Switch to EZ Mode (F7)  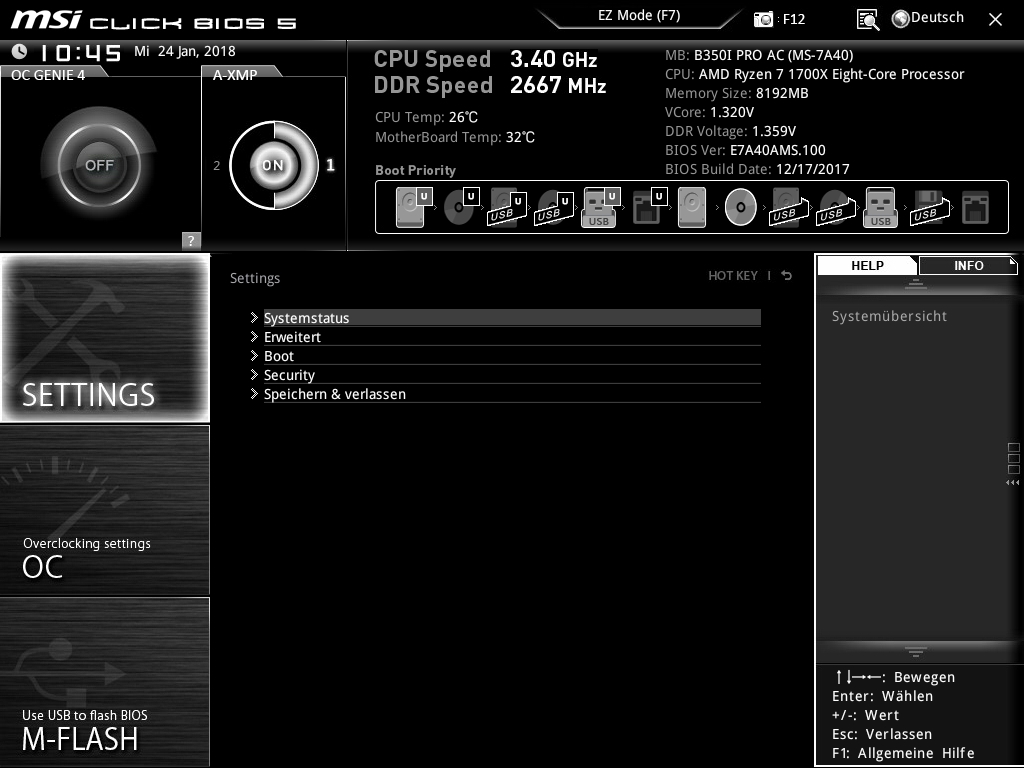point(639,16)
